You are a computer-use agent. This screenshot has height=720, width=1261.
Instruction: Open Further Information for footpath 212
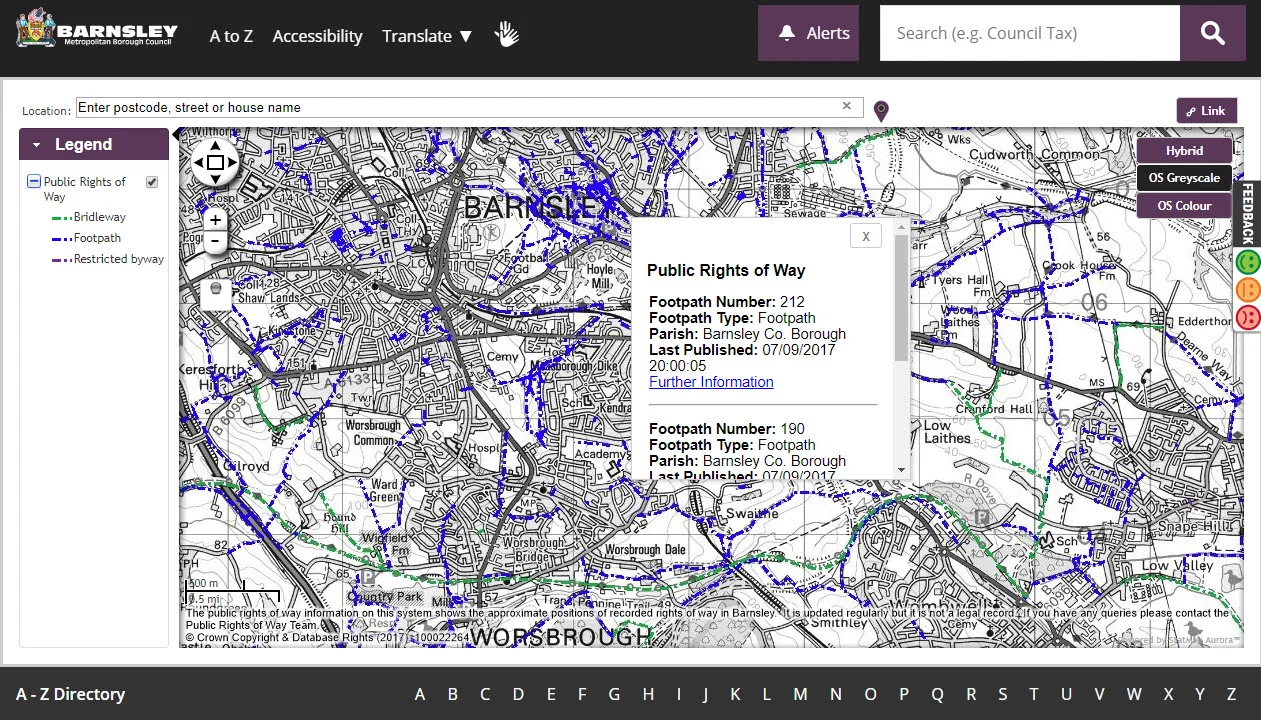click(711, 382)
